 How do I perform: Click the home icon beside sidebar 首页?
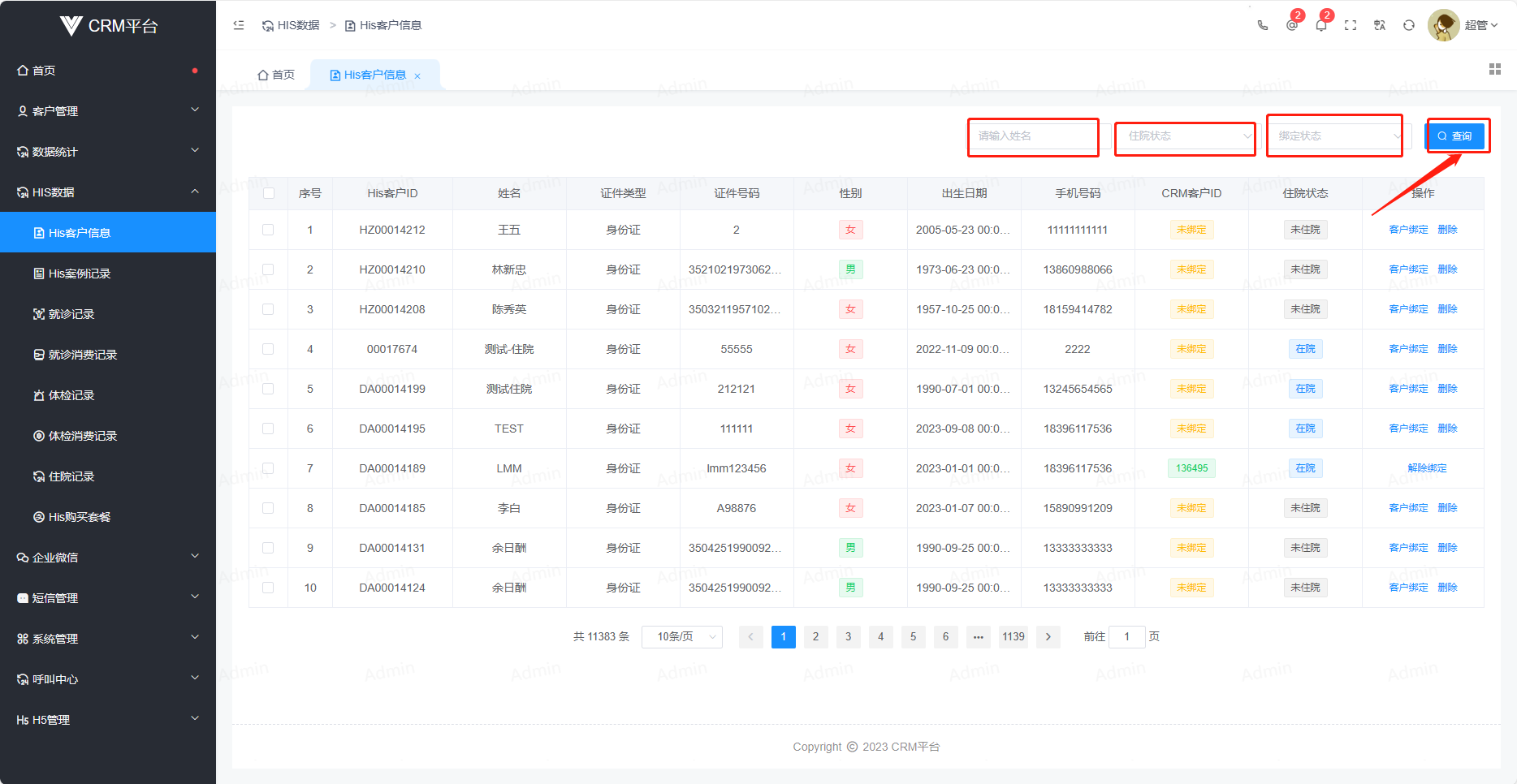pos(23,71)
